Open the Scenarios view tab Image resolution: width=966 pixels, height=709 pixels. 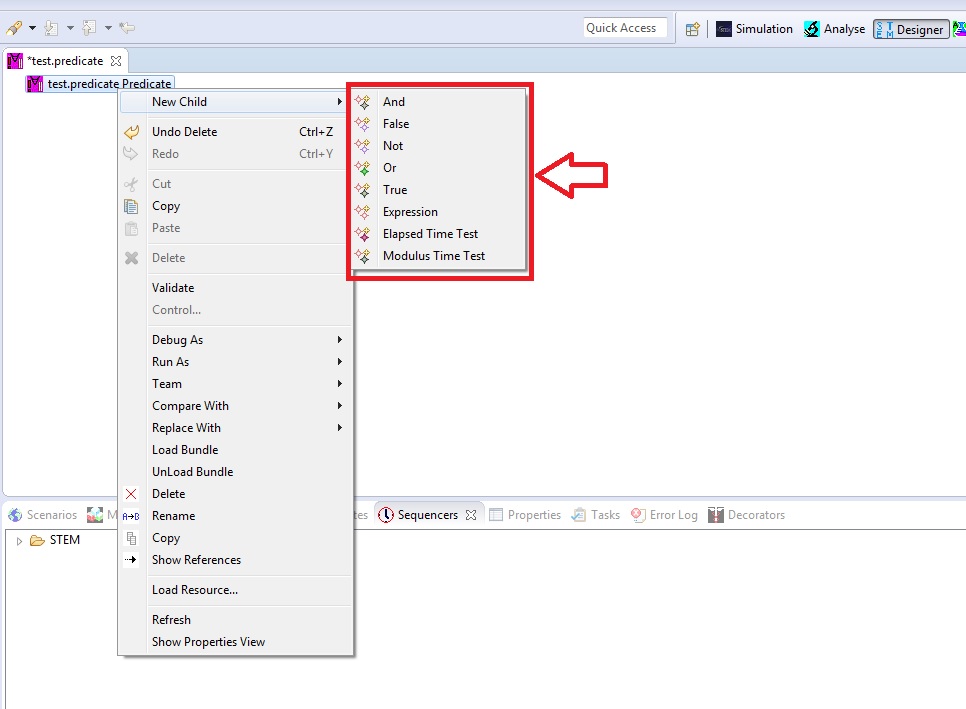[43, 515]
